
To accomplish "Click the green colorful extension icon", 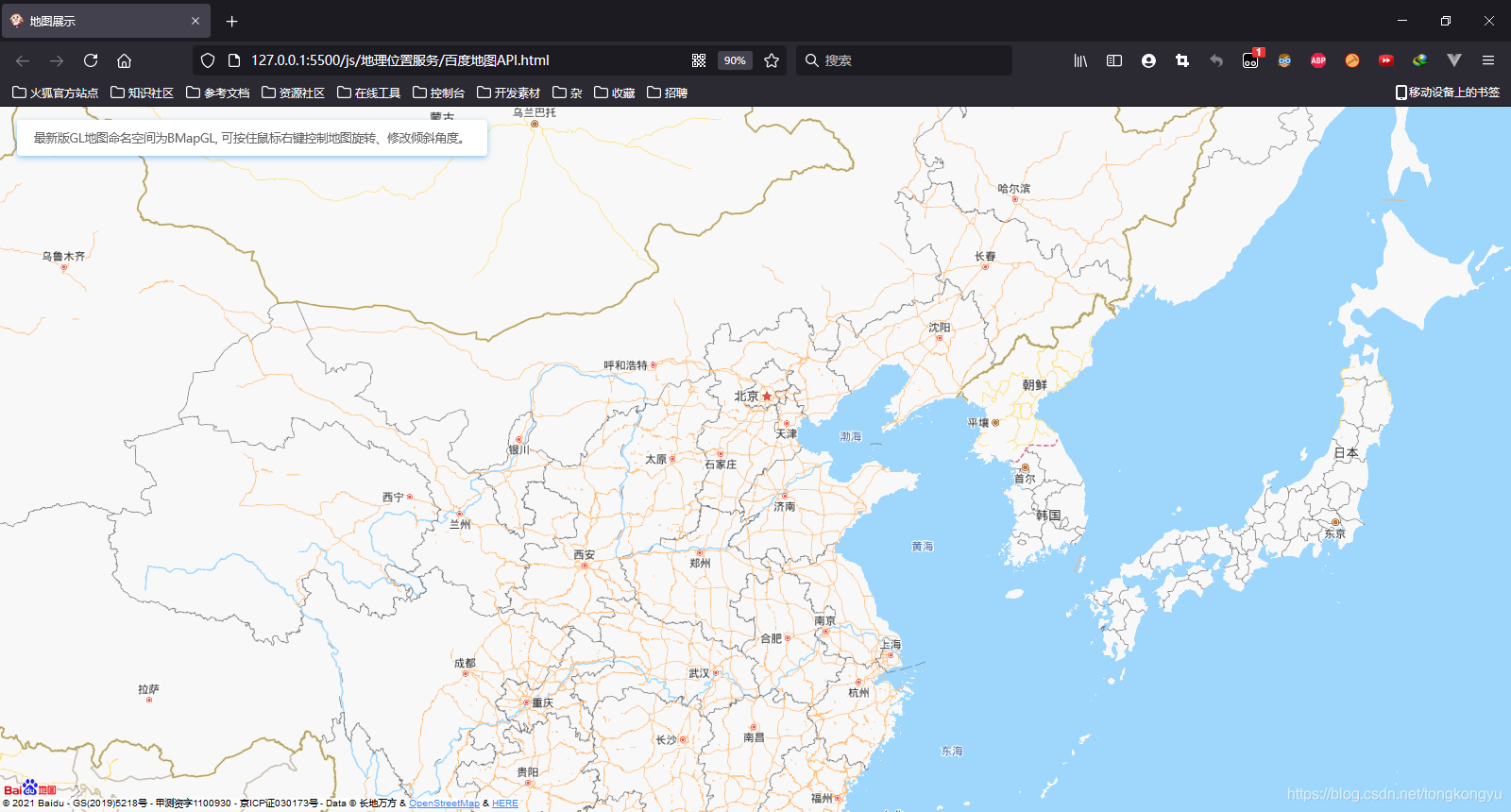I will click(x=1419, y=60).
